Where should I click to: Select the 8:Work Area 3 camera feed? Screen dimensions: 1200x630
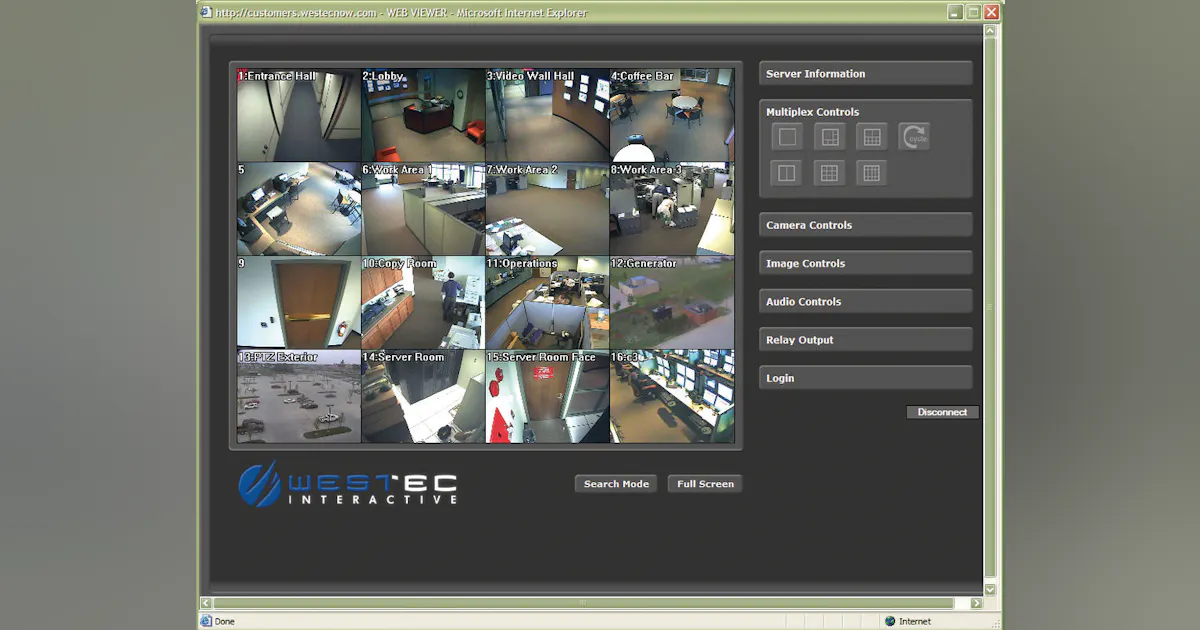672,209
